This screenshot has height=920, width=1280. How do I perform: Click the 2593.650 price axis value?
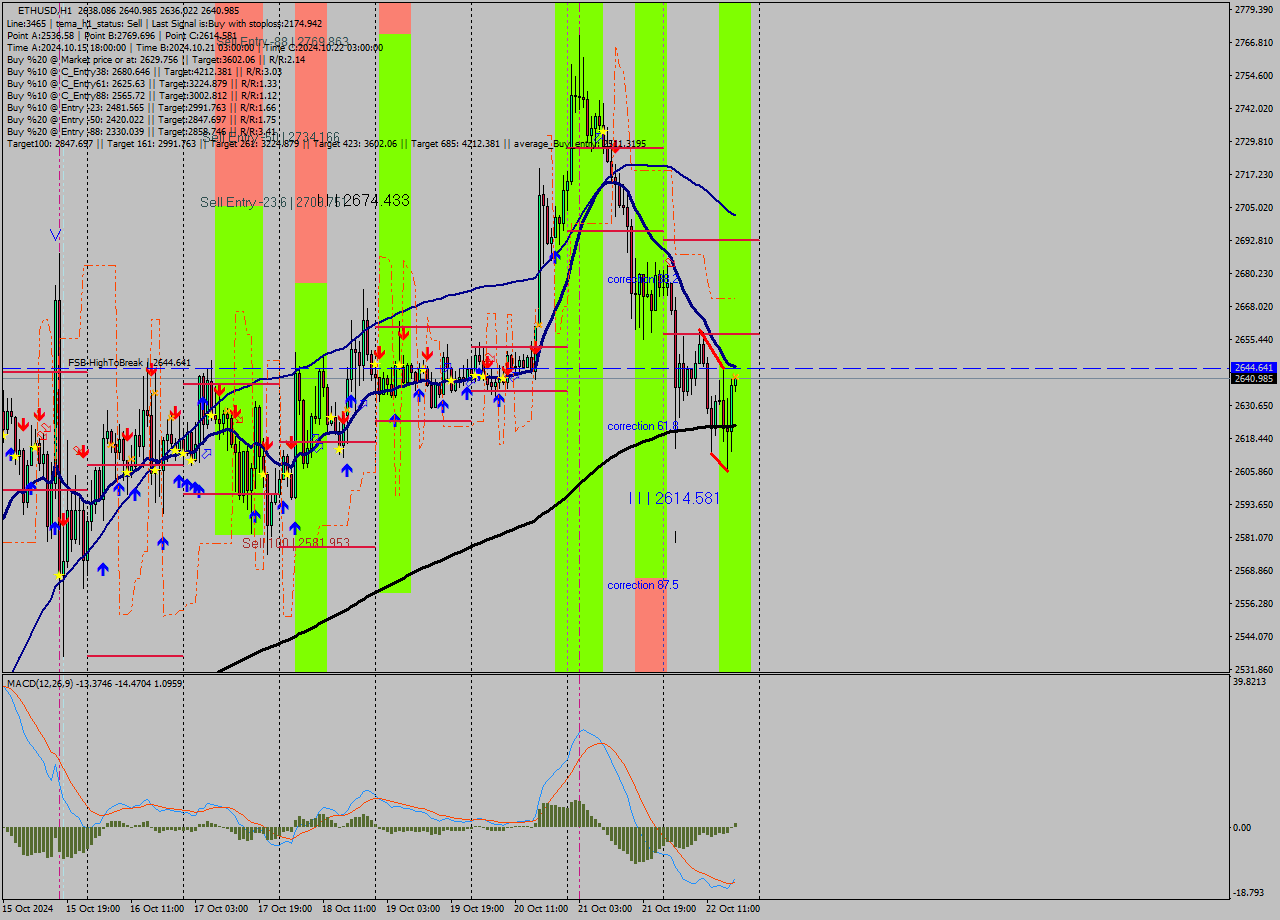pos(1254,504)
